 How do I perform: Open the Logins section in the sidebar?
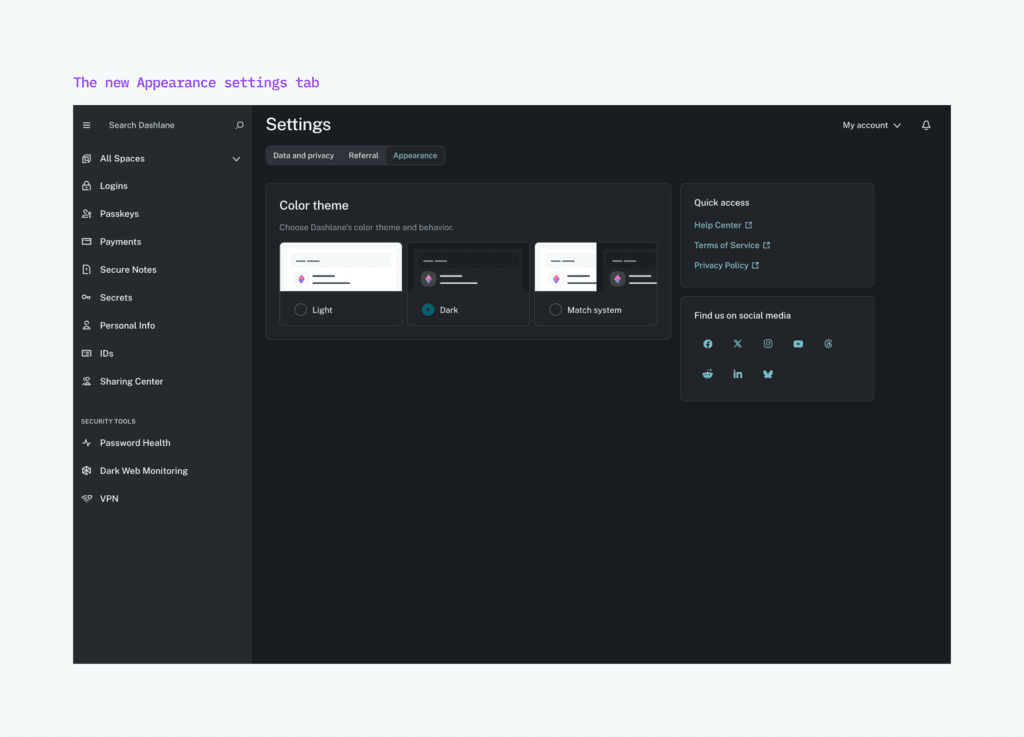pos(113,185)
